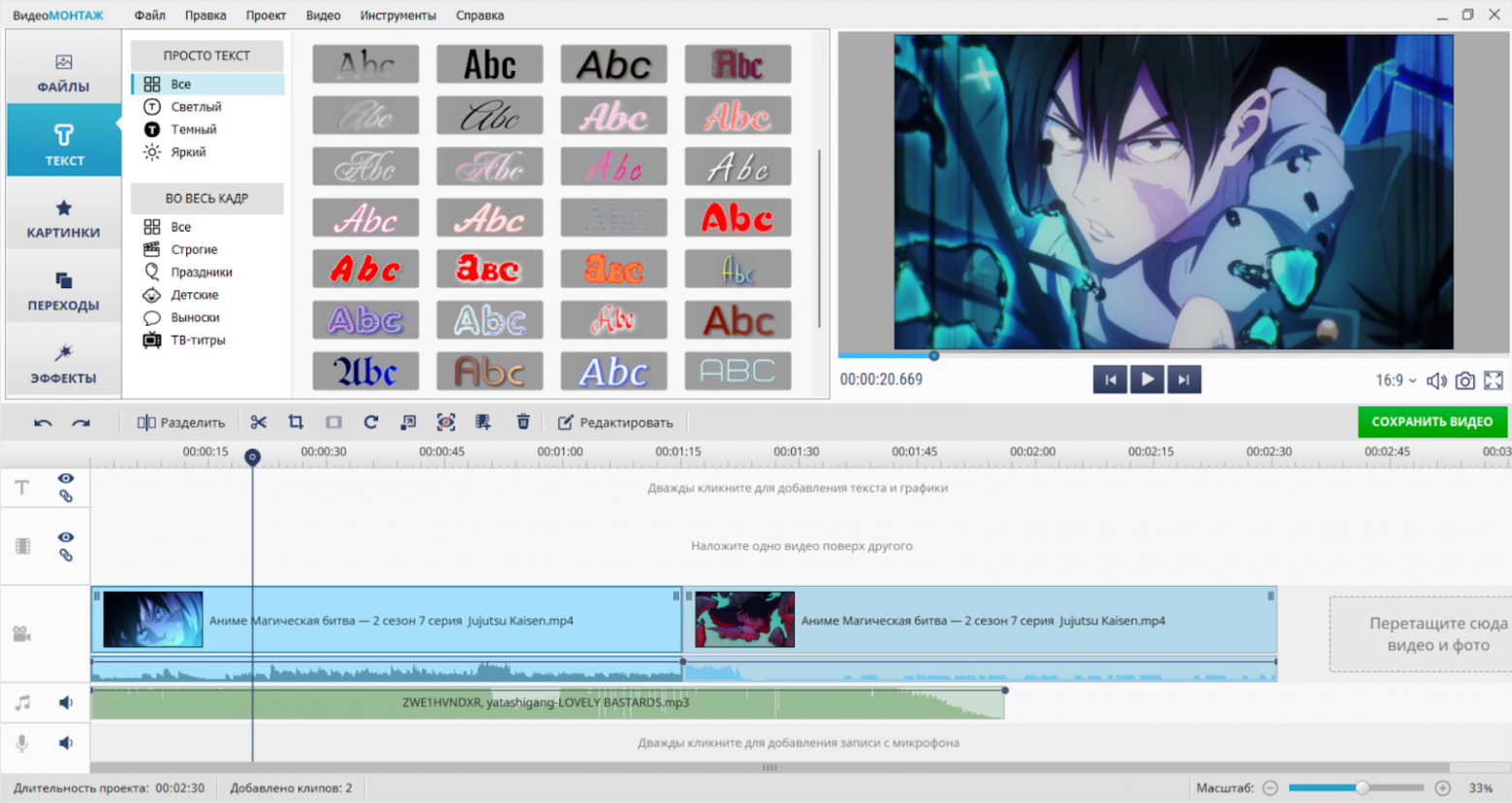
Task: Expand the preview to fullscreen
Action: pyautogui.click(x=1494, y=380)
